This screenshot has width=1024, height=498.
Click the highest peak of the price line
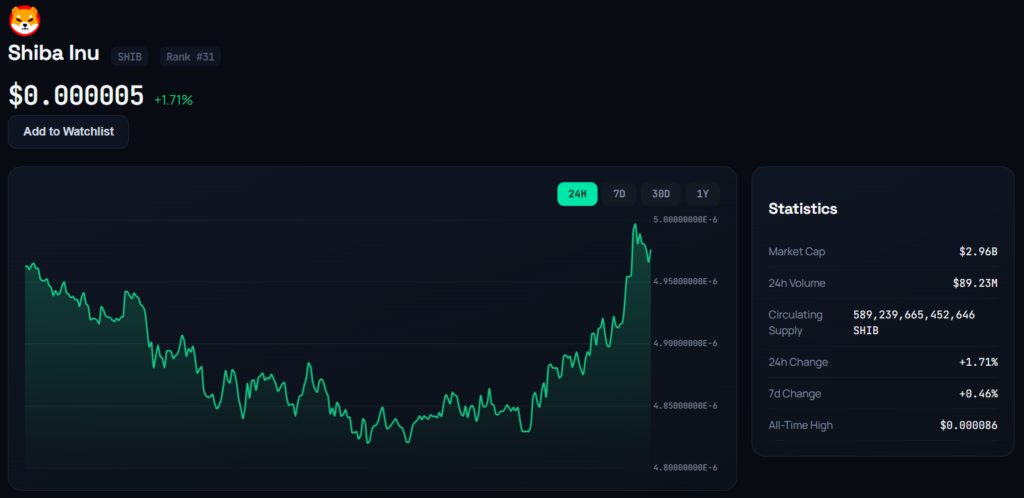pyautogui.click(x=635, y=225)
